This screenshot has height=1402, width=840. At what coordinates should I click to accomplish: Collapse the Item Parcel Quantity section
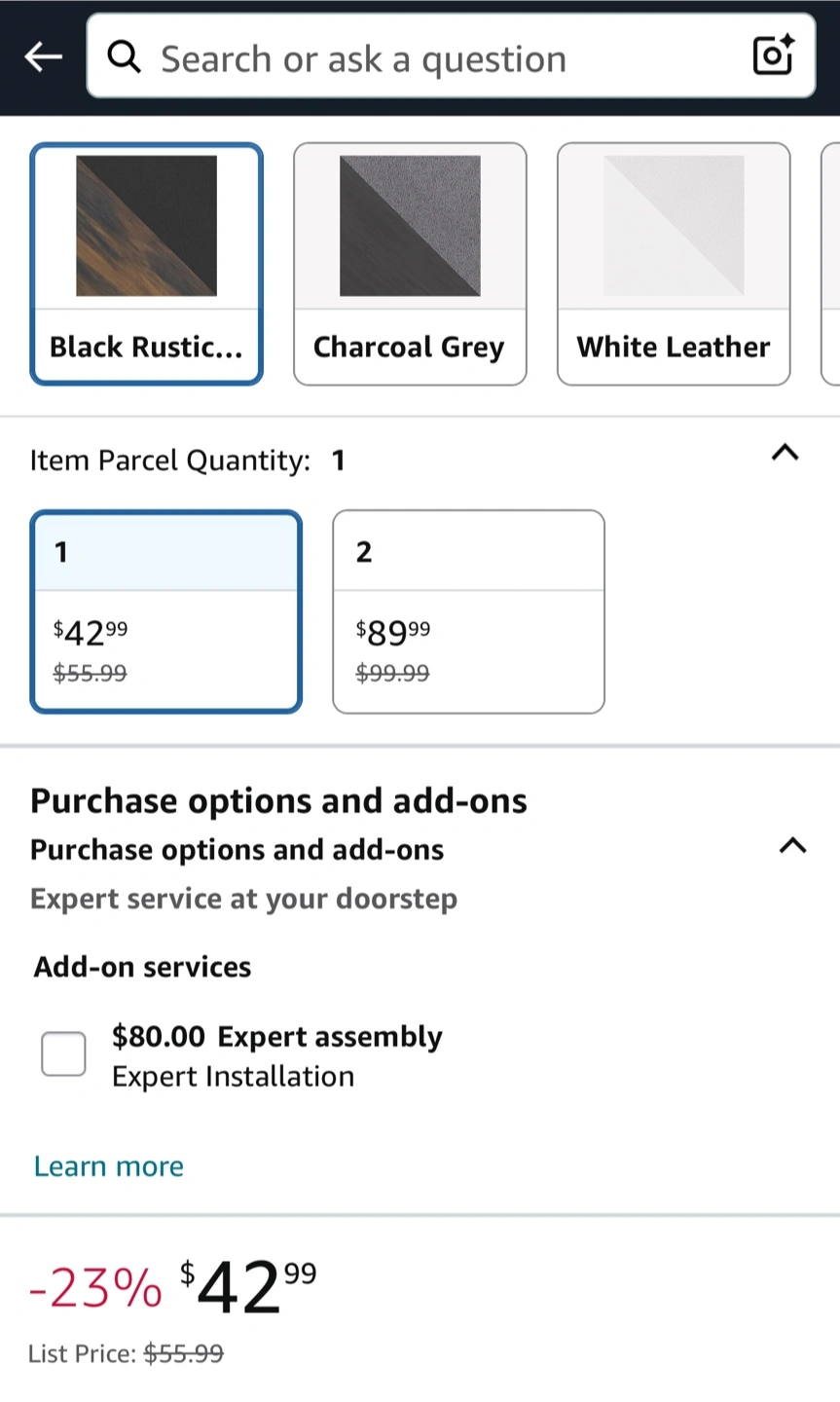[785, 452]
